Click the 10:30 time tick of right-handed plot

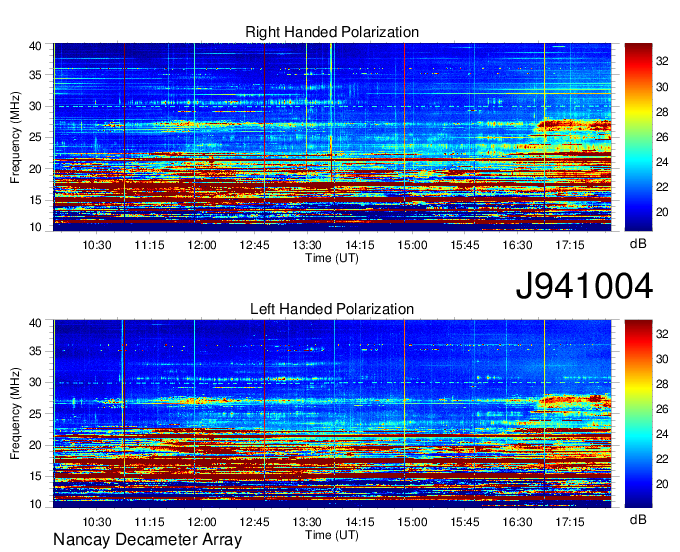pyautogui.click(x=97, y=245)
